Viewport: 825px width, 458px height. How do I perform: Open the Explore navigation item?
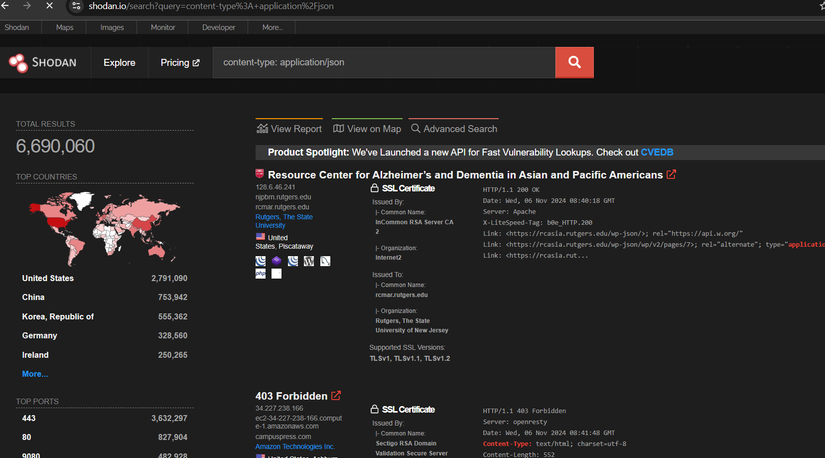tap(119, 63)
